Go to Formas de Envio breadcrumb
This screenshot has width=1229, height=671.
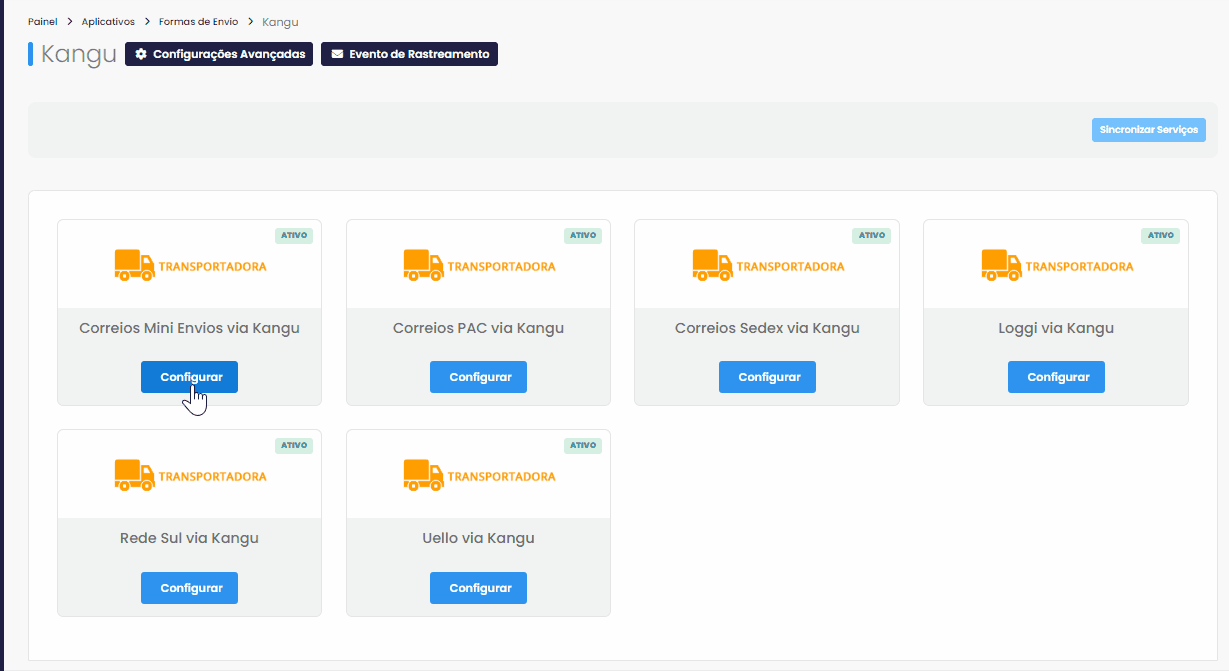pyautogui.click(x=198, y=21)
